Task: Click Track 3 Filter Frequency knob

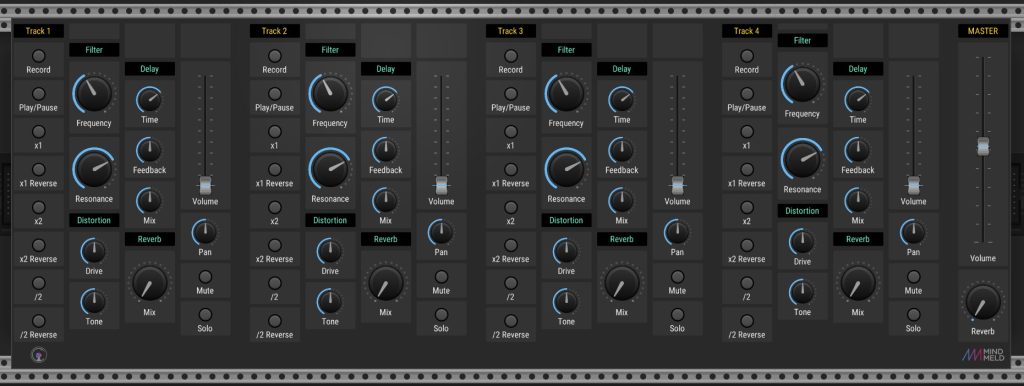Action: pos(566,93)
